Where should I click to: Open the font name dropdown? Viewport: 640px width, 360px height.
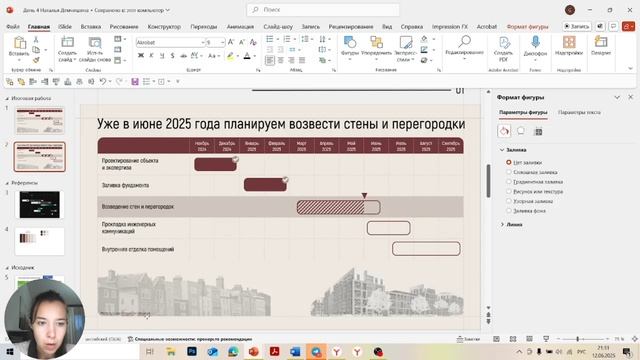pyautogui.click(x=202, y=42)
